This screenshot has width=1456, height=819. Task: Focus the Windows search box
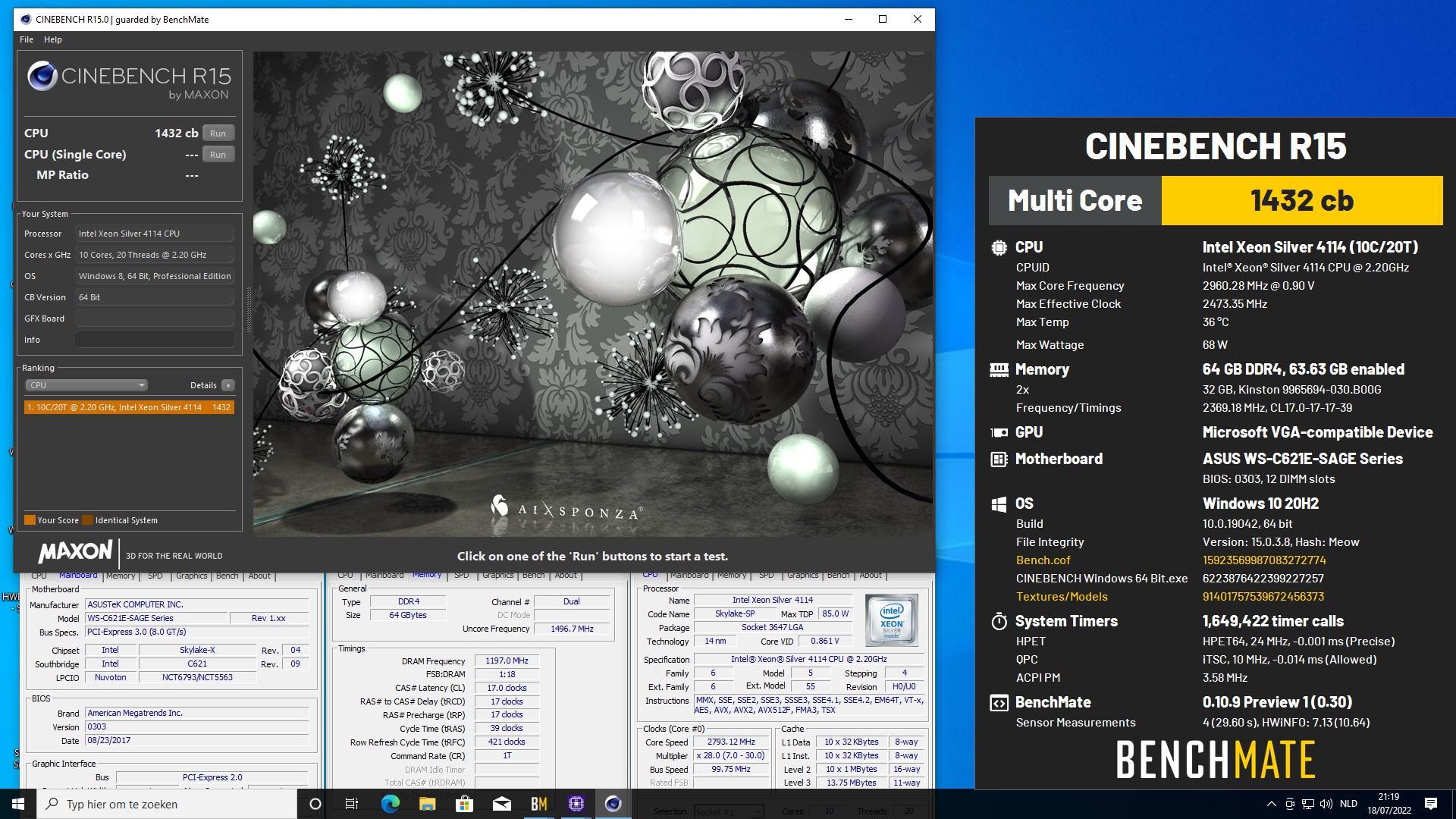point(167,804)
